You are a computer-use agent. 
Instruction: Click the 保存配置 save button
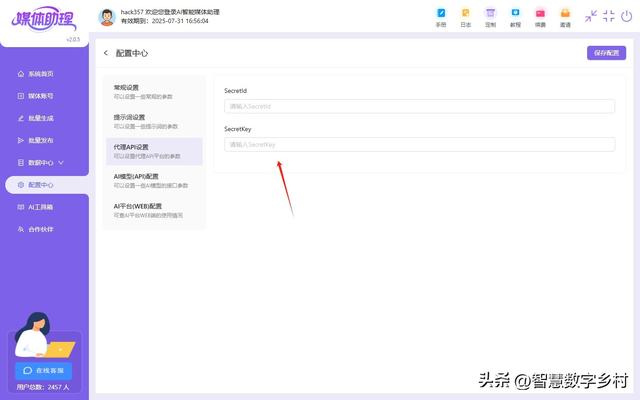click(x=606, y=53)
